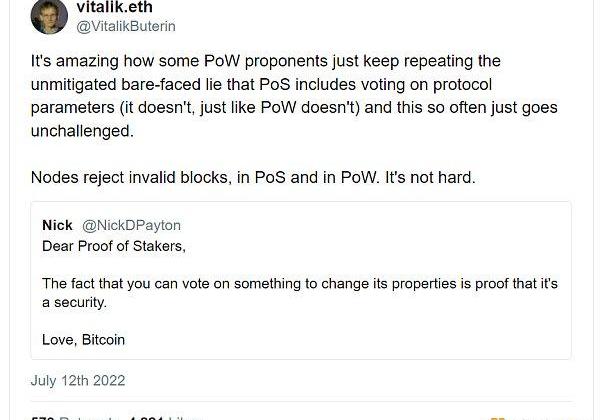The height and width of the screenshot is (420, 600).
Task: Click the @NickDPayton handle
Action: [131, 226]
